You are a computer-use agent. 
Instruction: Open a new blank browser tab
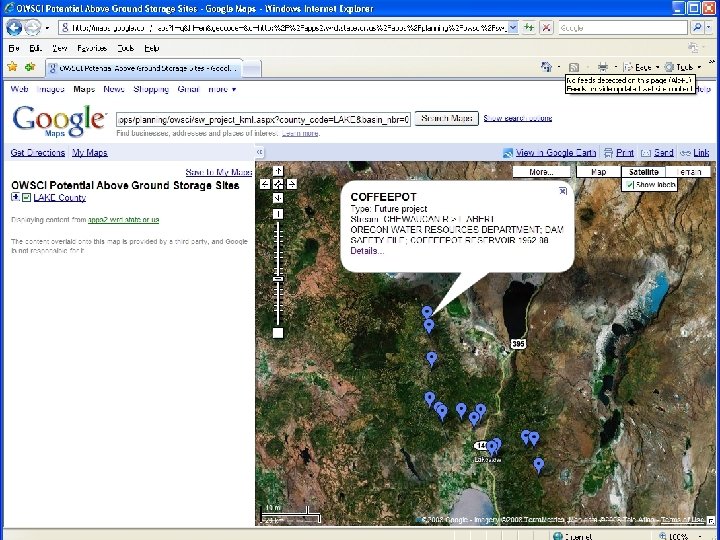(x=252, y=69)
